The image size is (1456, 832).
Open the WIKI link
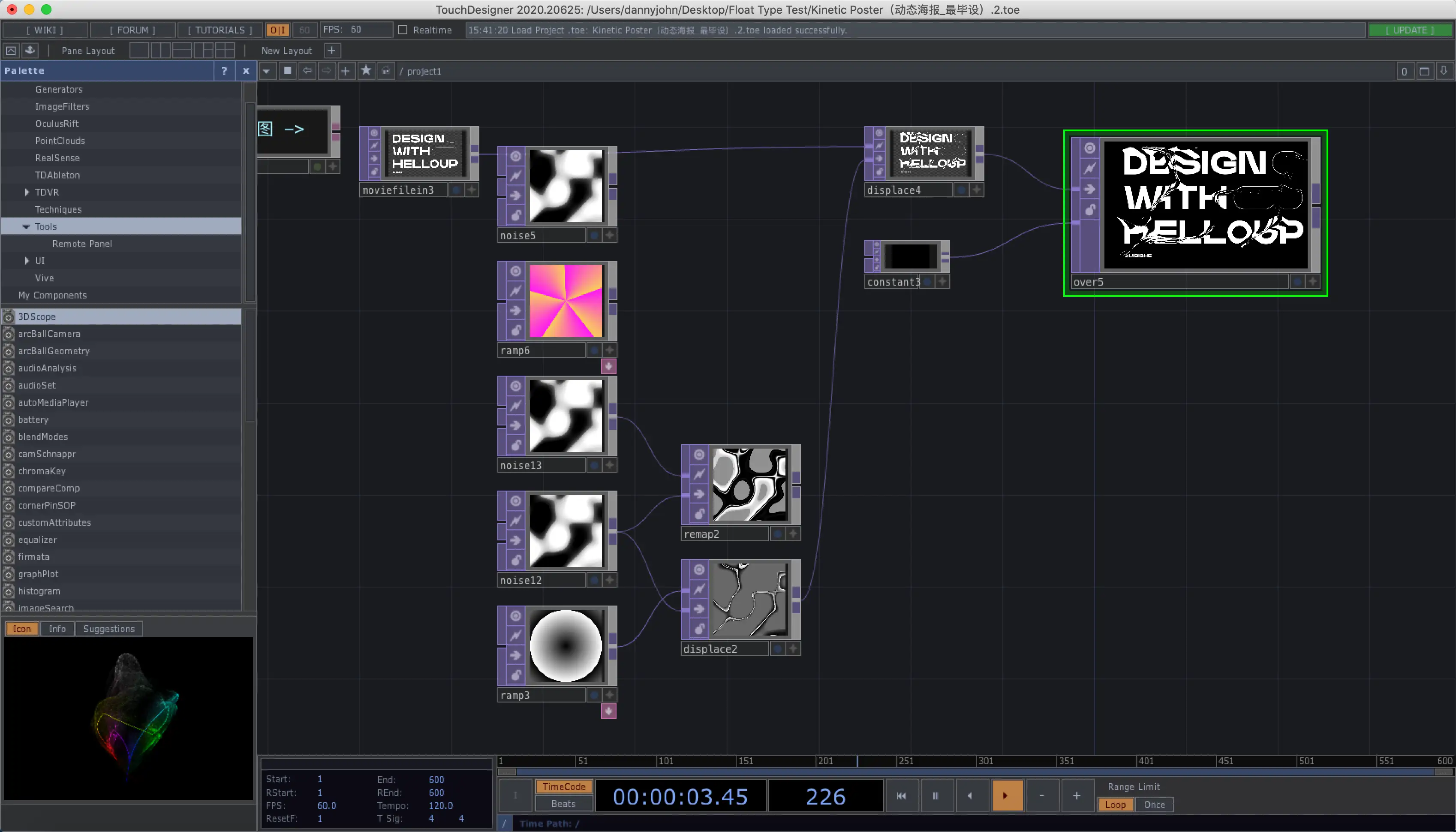[45, 30]
